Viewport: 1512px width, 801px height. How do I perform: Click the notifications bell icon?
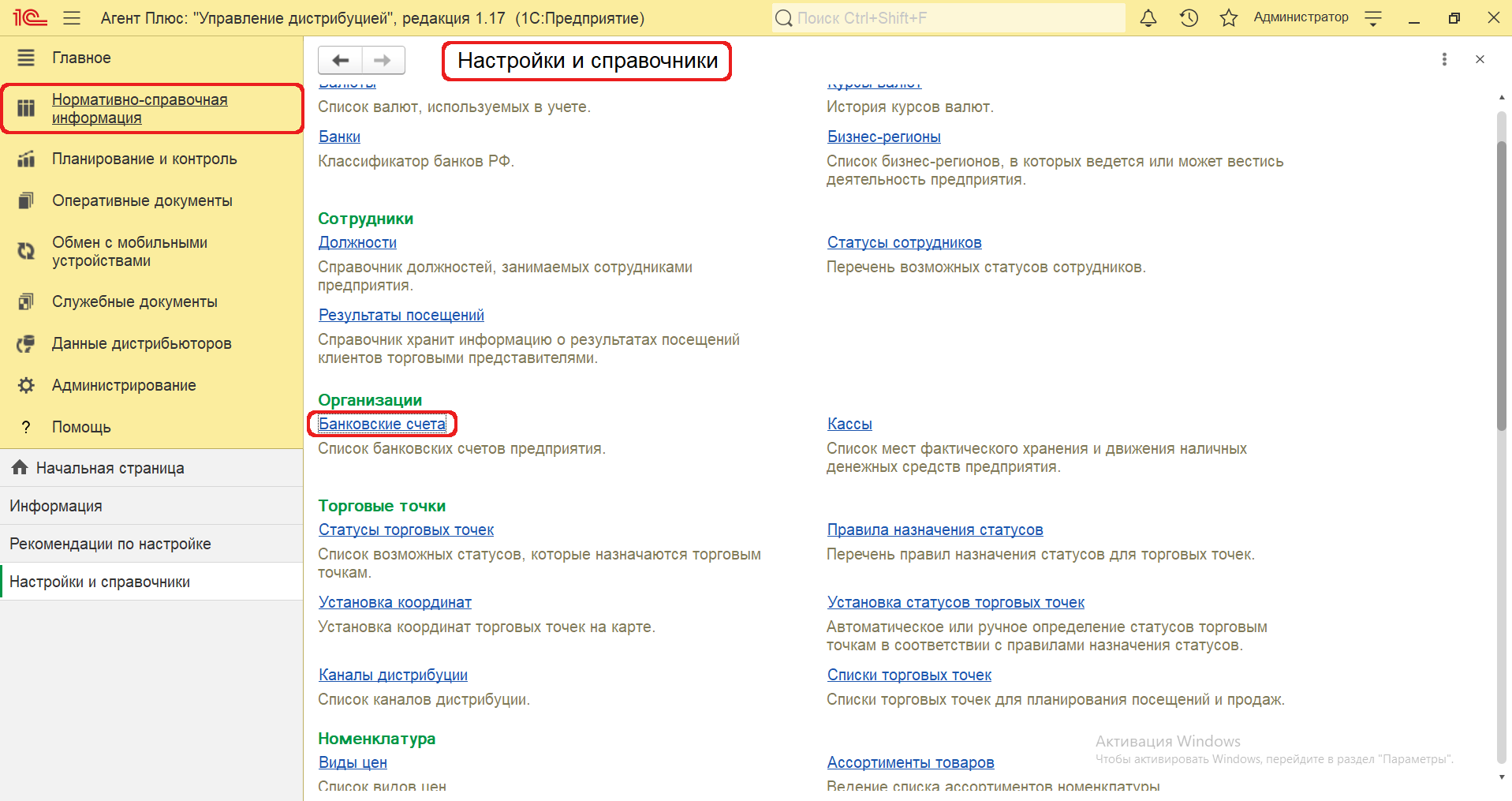point(1148,18)
